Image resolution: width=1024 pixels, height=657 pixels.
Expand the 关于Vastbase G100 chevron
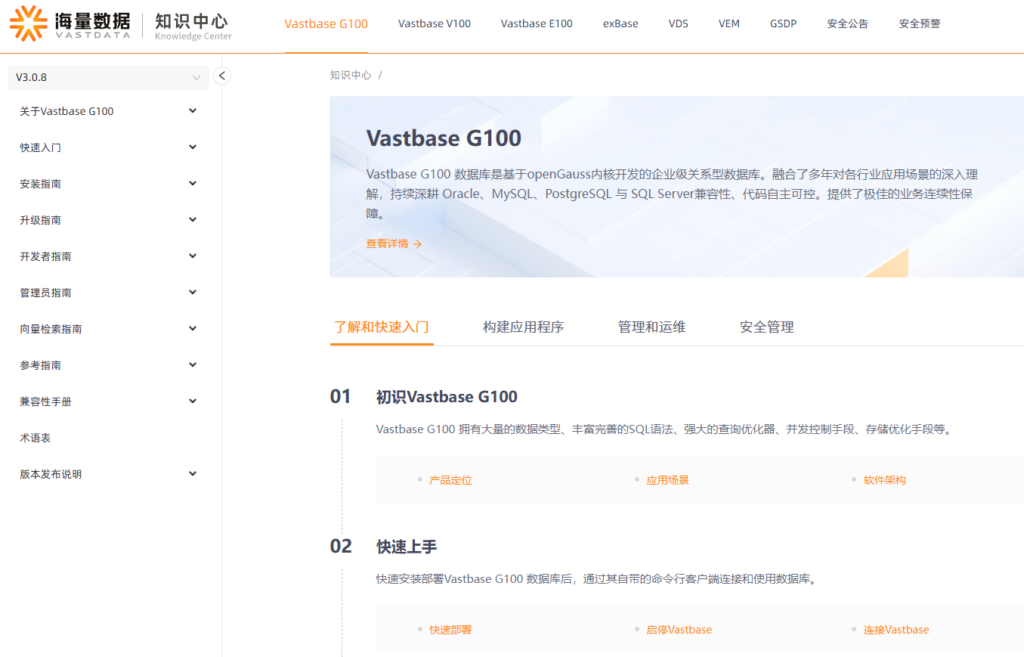[x=193, y=111]
